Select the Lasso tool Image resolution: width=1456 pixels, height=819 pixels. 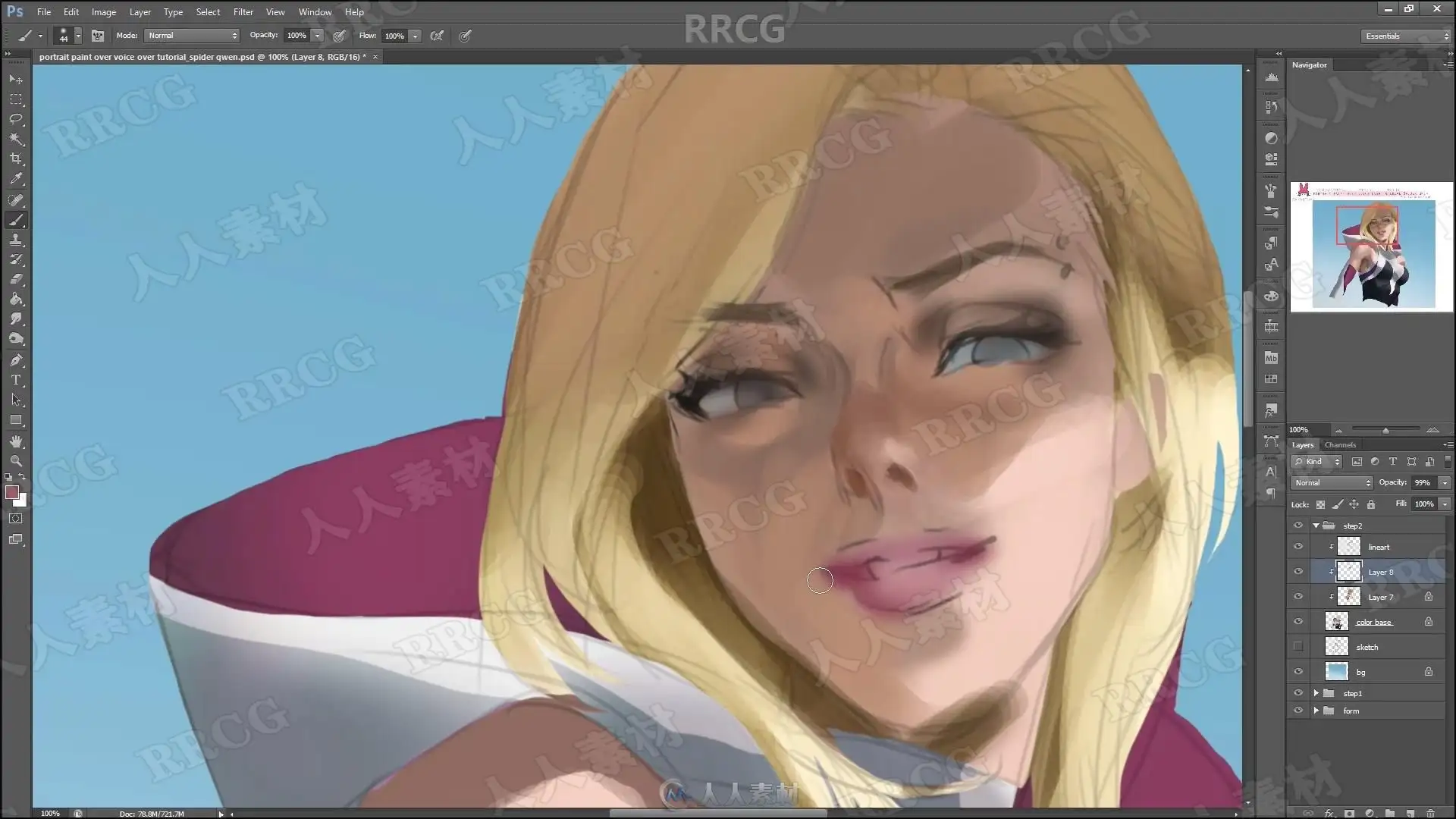[x=16, y=119]
